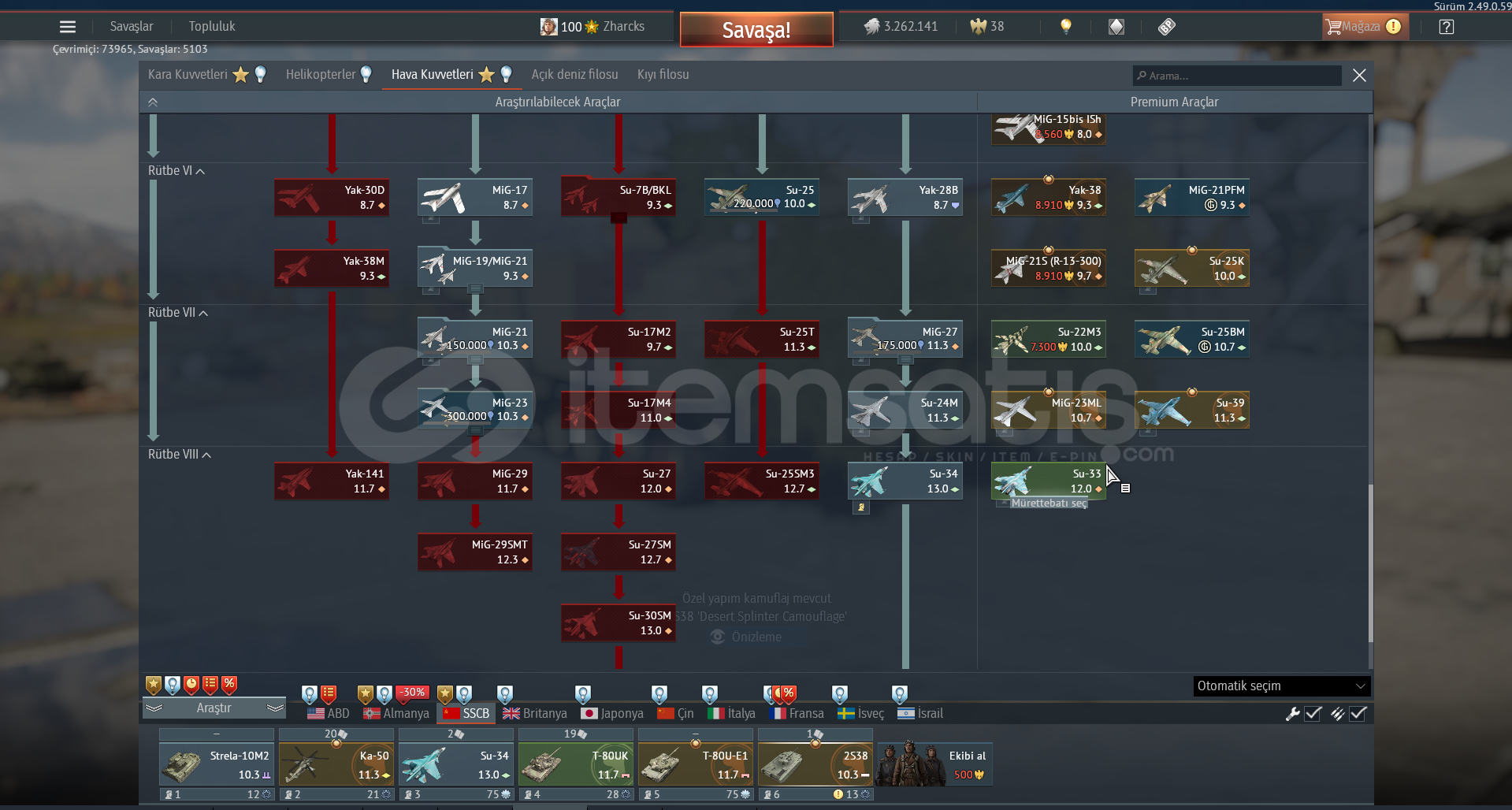Select the Almanya nation tab
The width and height of the screenshot is (1512, 810).
click(396, 714)
